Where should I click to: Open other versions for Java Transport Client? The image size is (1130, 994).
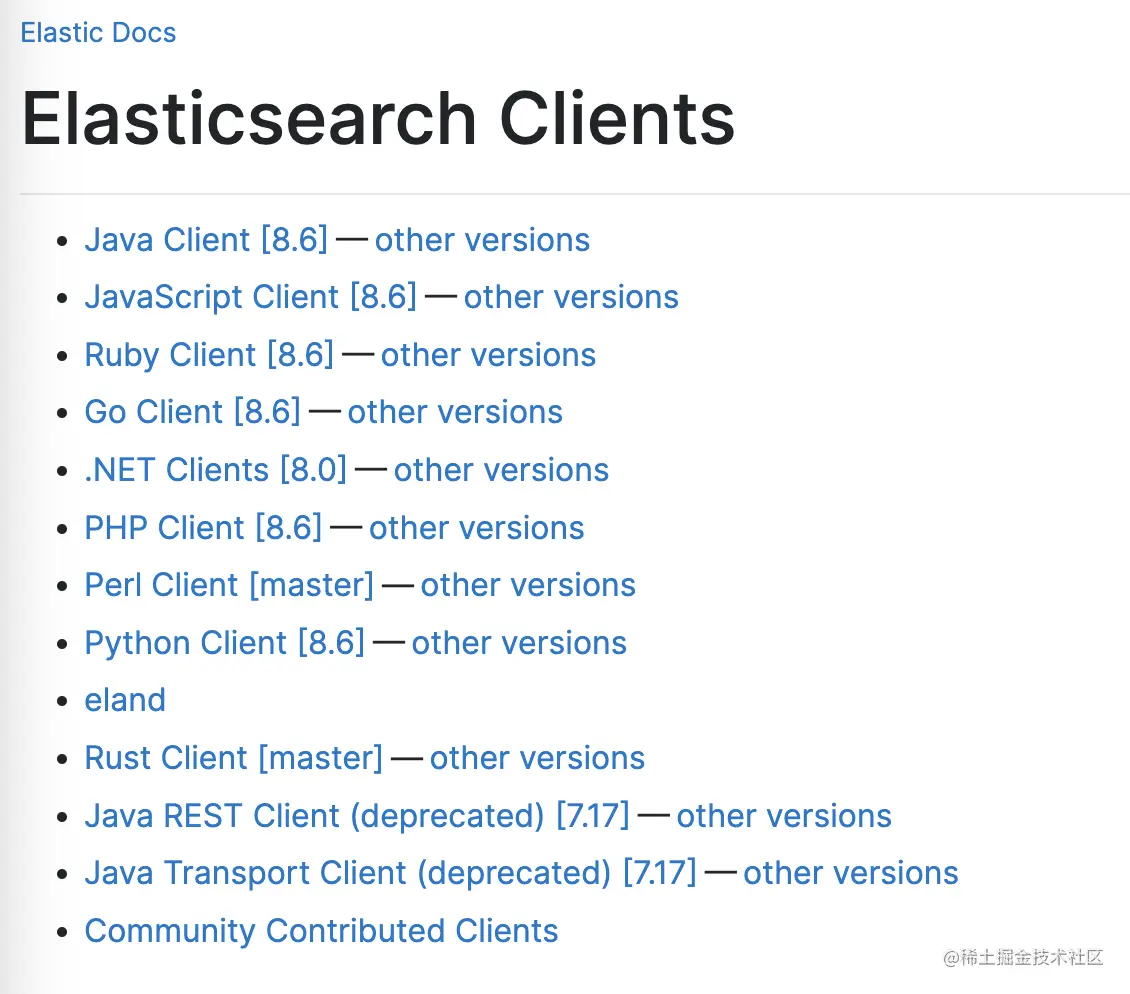coord(851,873)
